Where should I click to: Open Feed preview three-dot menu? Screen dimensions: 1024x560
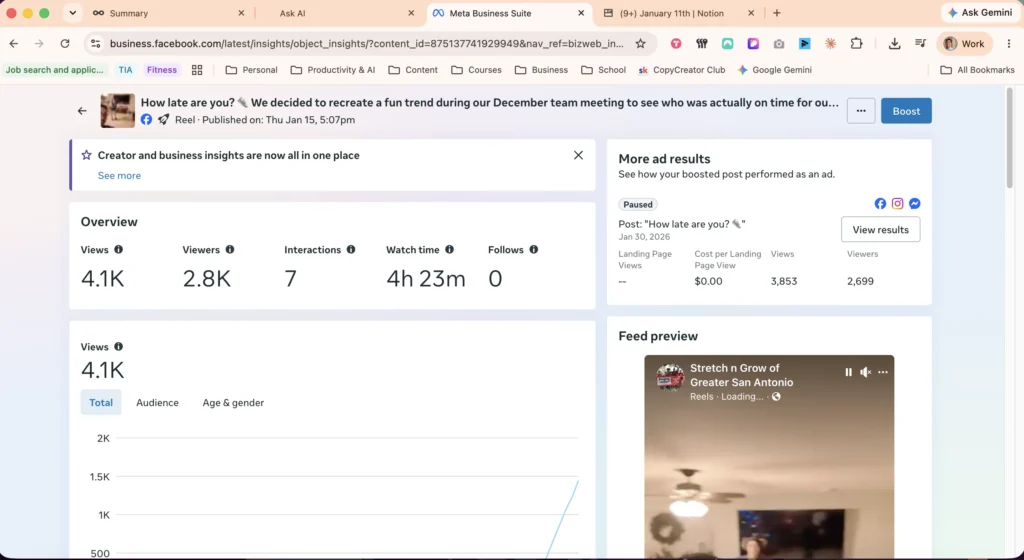coord(883,372)
